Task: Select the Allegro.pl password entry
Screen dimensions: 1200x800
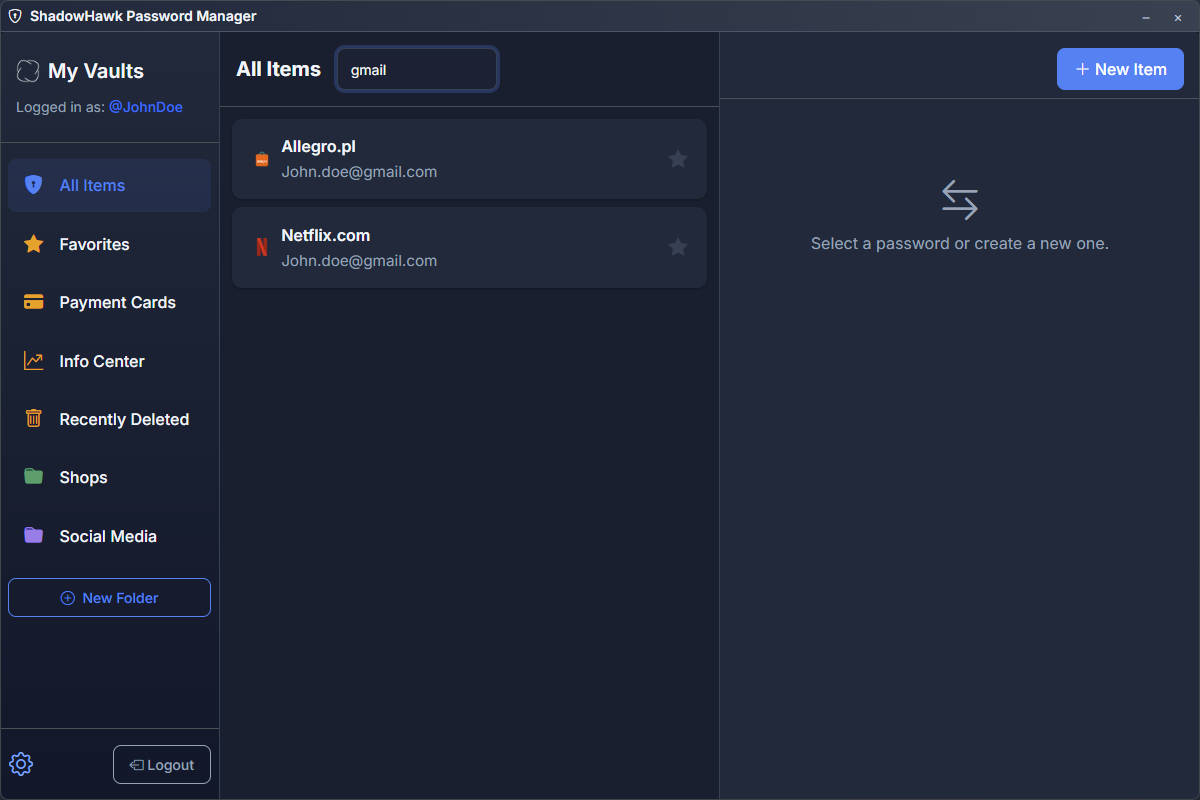Action: [469, 159]
